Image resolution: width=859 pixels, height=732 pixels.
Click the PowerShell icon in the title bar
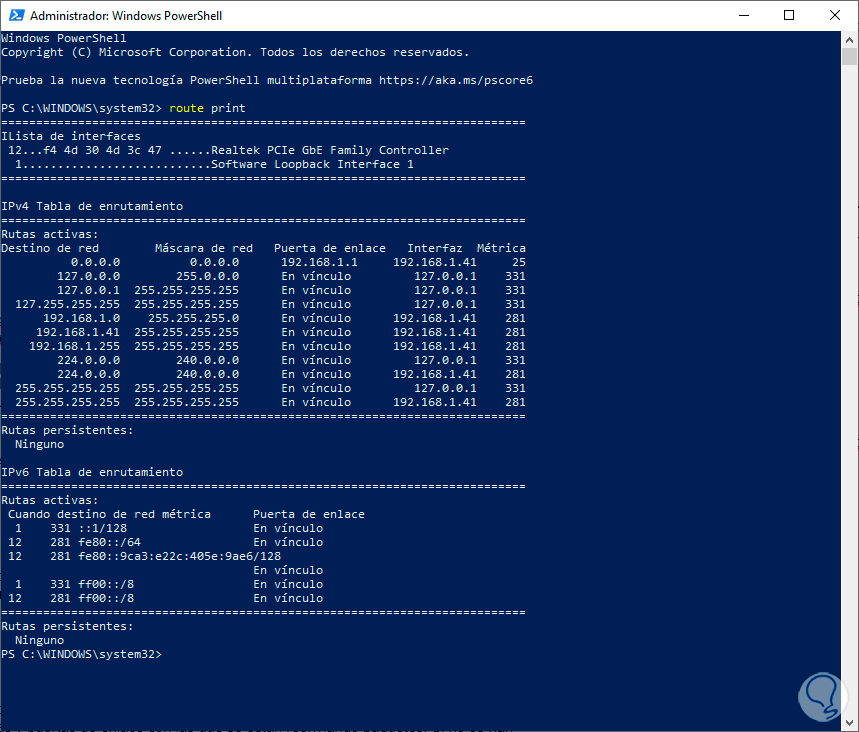click(x=16, y=15)
